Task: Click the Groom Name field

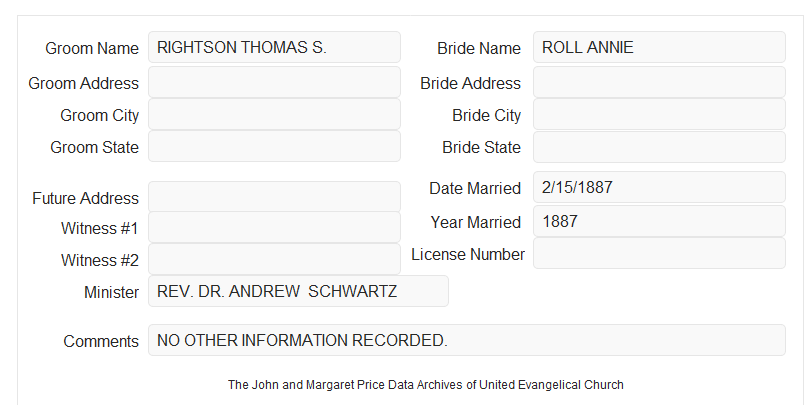Action: (x=274, y=47)
